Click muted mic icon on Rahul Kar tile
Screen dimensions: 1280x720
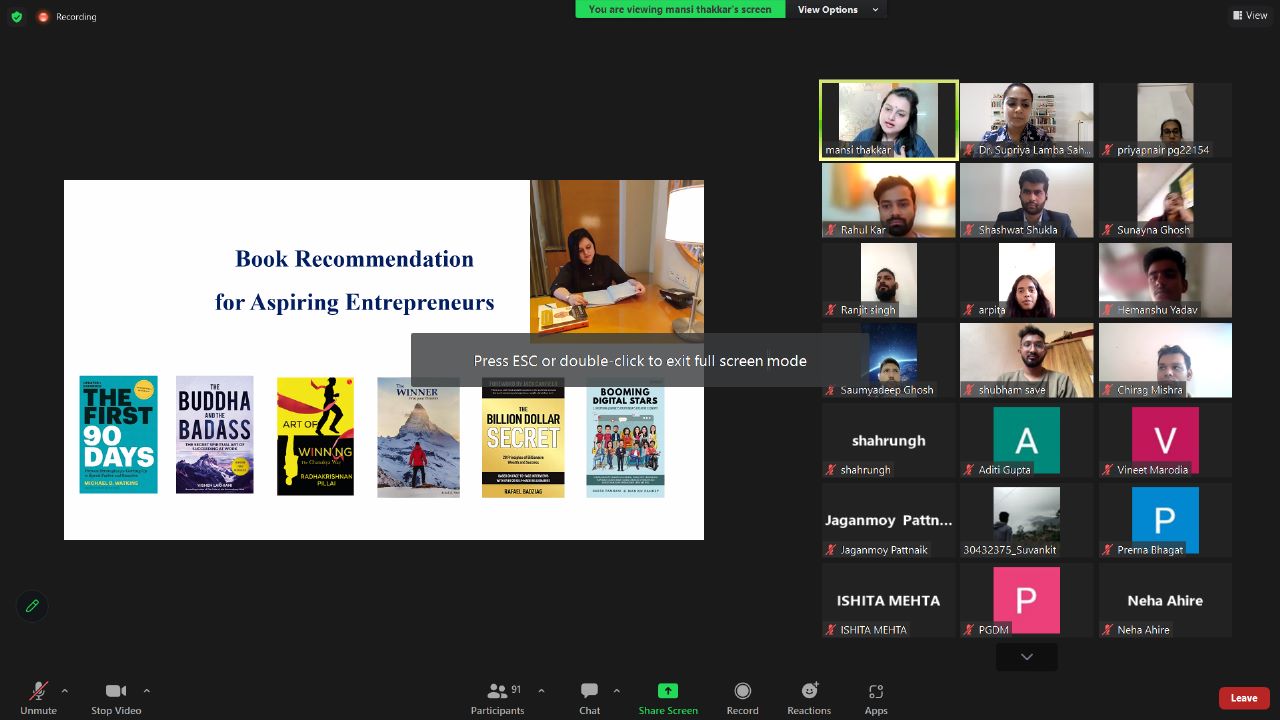pos(831,230)
